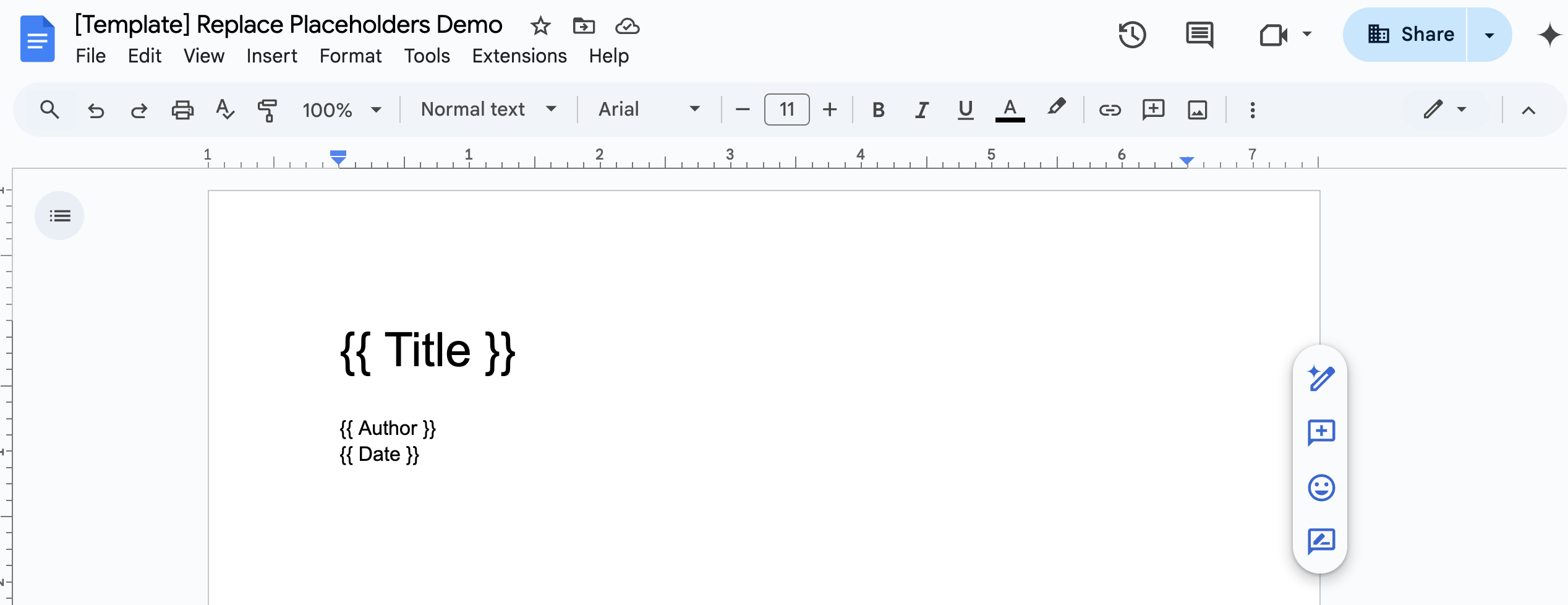Expand the Normal text style dropdown
Viewport: 1568px width, 605px height.
click(488, 109)
